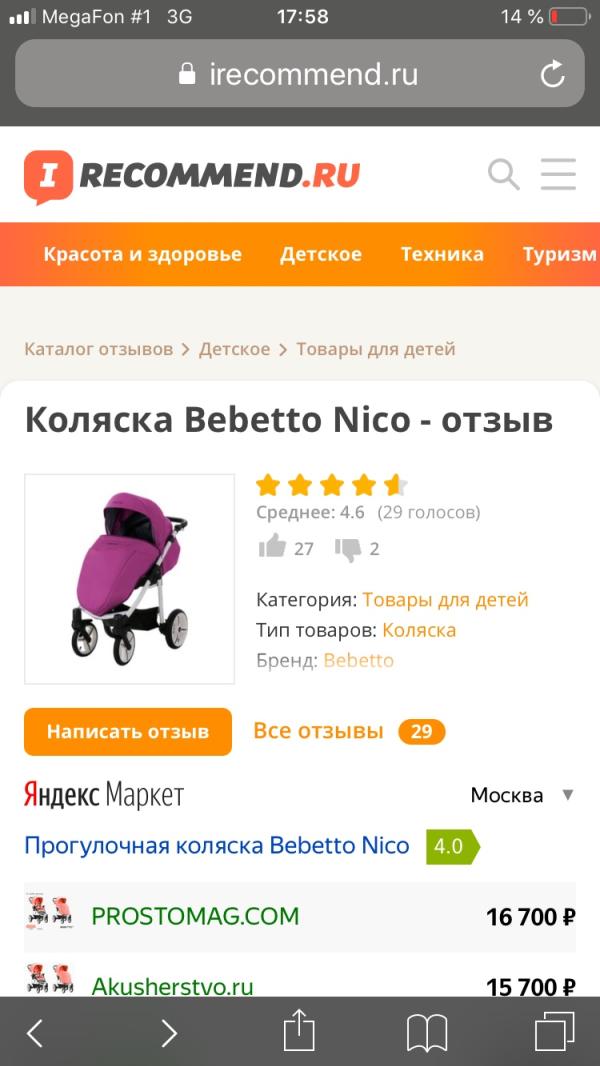Tap the irecommend.ru address bar
600x1066 pixels.
click(300, 74)
